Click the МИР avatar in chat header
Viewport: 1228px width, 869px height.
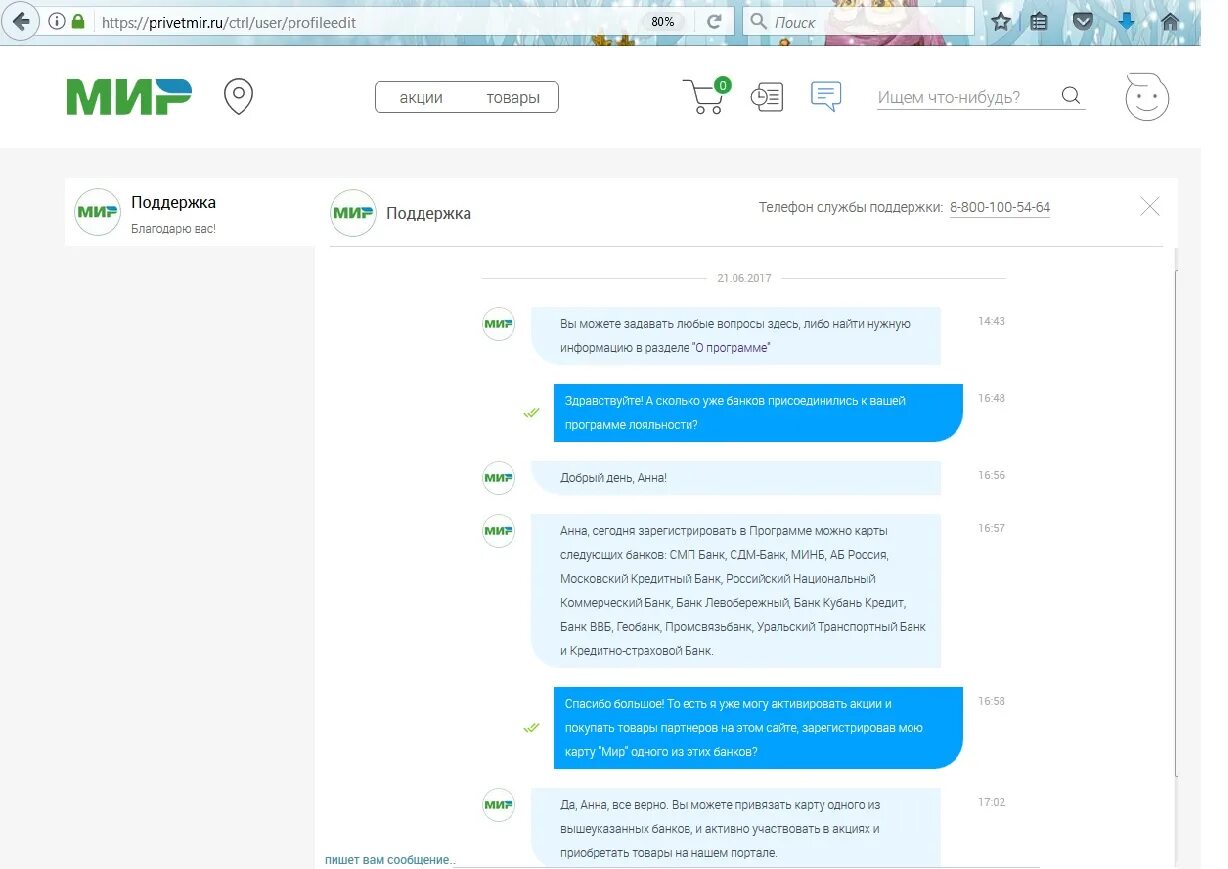pos(353,213)
